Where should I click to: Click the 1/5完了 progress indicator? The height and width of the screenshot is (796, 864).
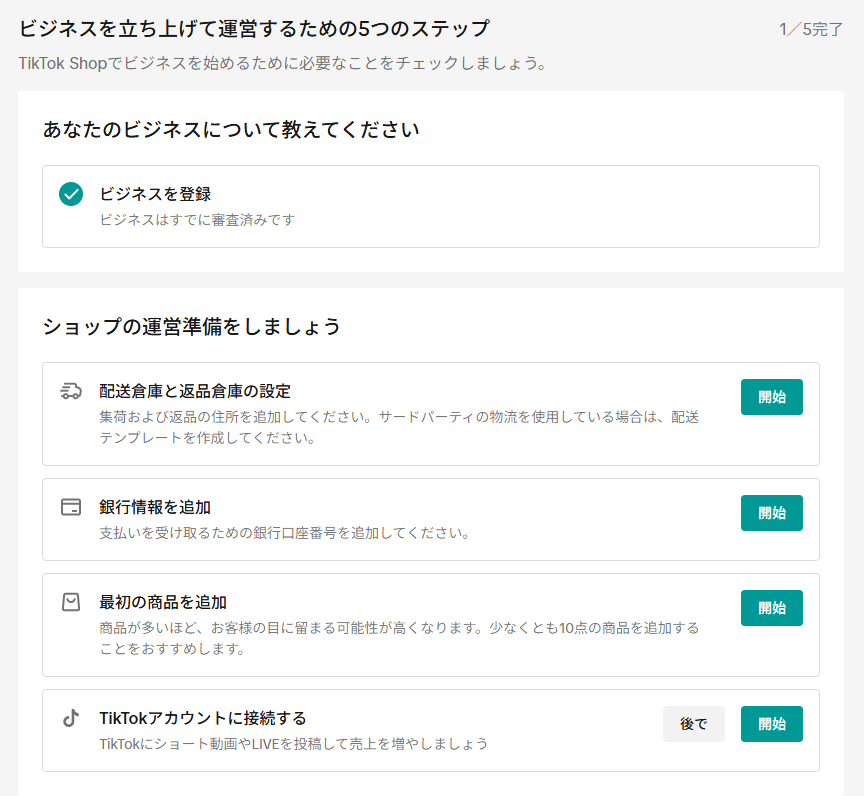(811, 29)
